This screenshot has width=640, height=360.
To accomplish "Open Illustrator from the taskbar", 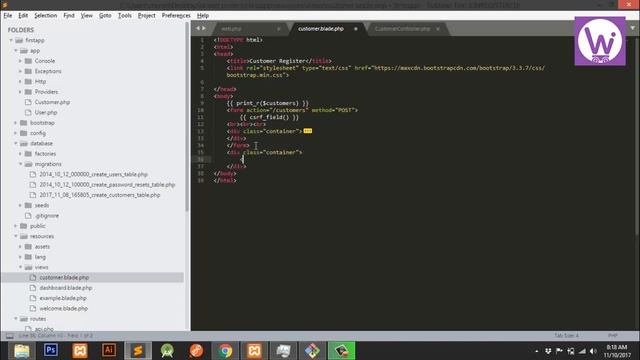I will [x=109, y=351].
